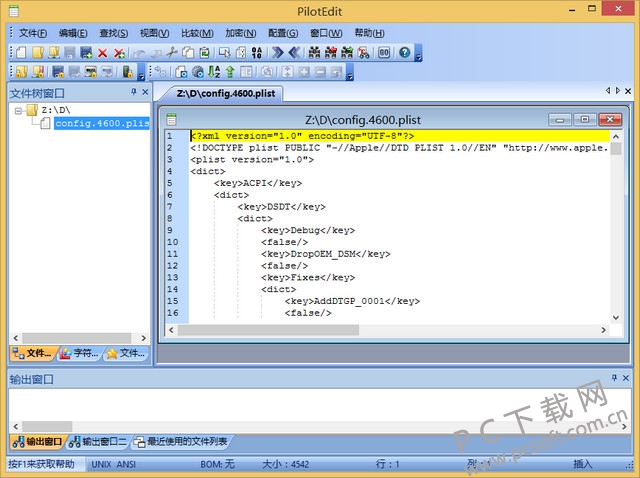Click phone-with-lock icon in second toolbar
Image resolution: width=640 pixels, height=478 pixels.
coord(127,72)
